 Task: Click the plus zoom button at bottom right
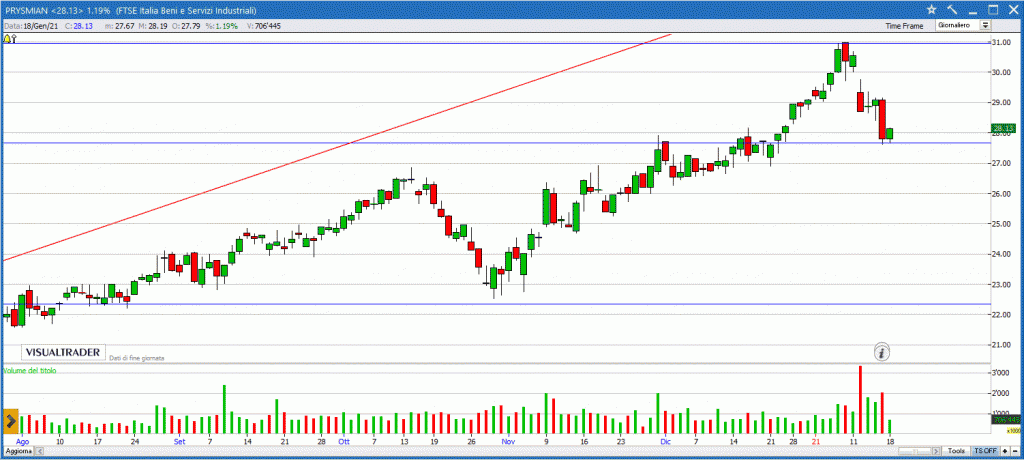point(1004,451)
